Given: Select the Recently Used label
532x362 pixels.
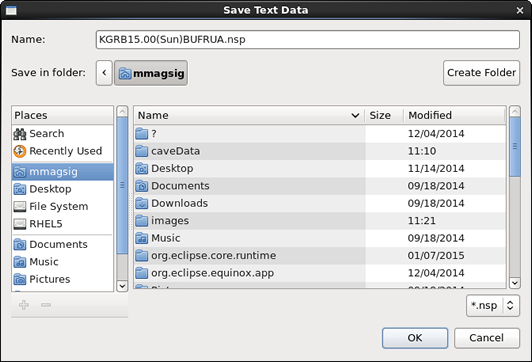Looking at the screenshot, I should pos(65,151).
